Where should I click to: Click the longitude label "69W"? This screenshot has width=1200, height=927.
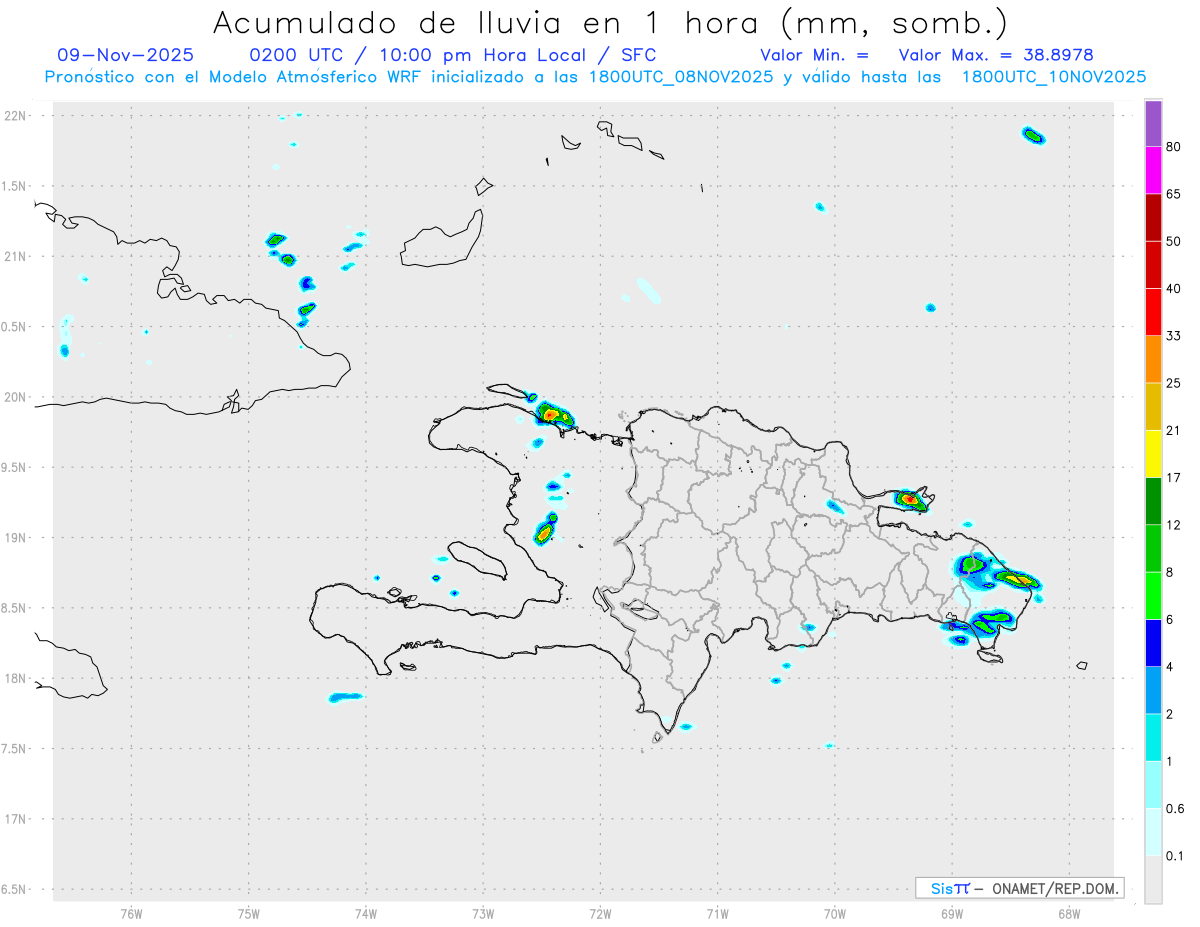click(951, 914)
